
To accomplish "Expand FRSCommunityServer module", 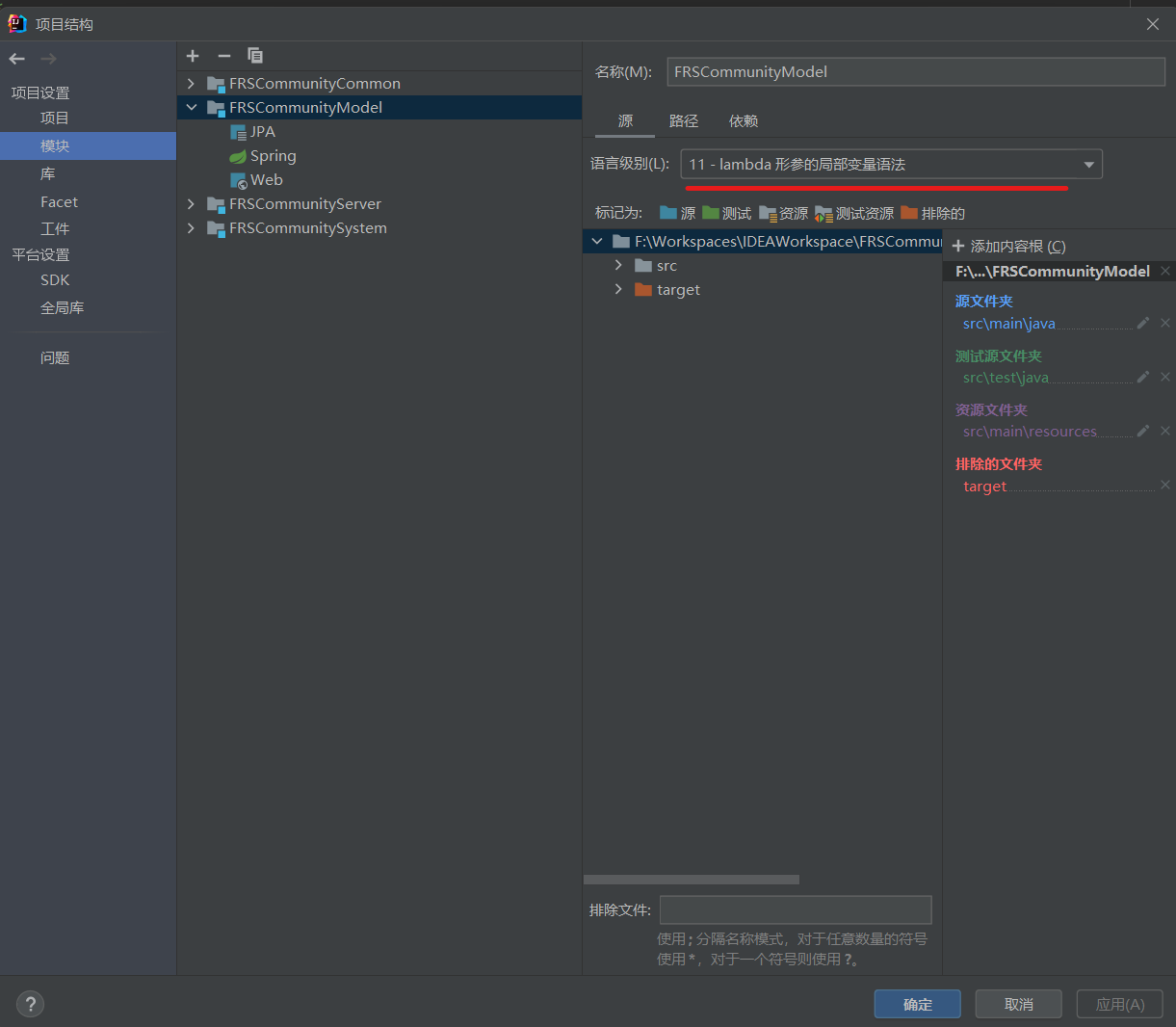I will [191, 204].
